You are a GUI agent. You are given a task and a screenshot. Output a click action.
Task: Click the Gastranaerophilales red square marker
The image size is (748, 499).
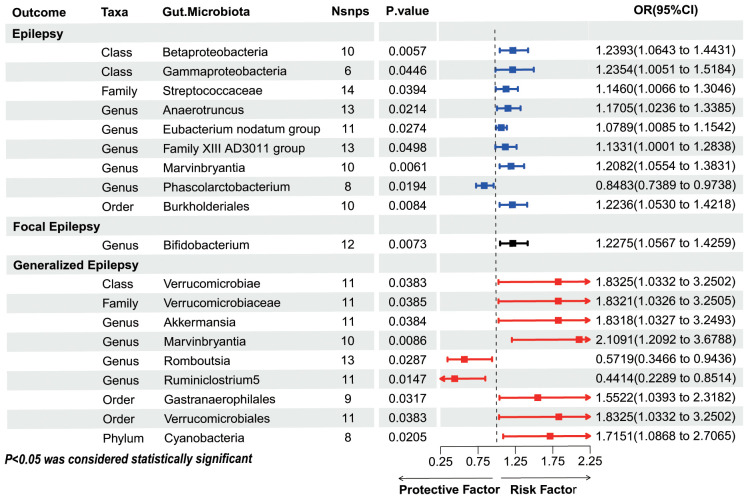pos(538,397)
